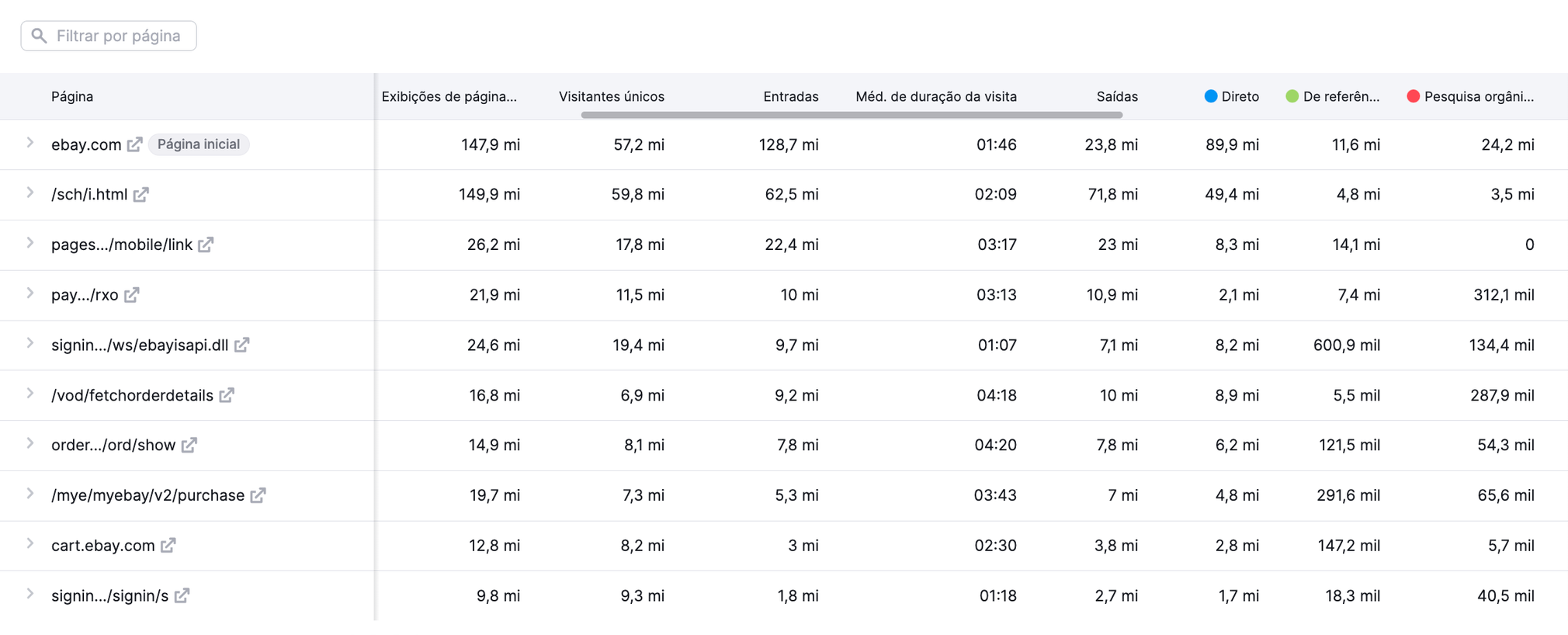
Task: Focus the Filtrar por página field
Action: (109, 36)
